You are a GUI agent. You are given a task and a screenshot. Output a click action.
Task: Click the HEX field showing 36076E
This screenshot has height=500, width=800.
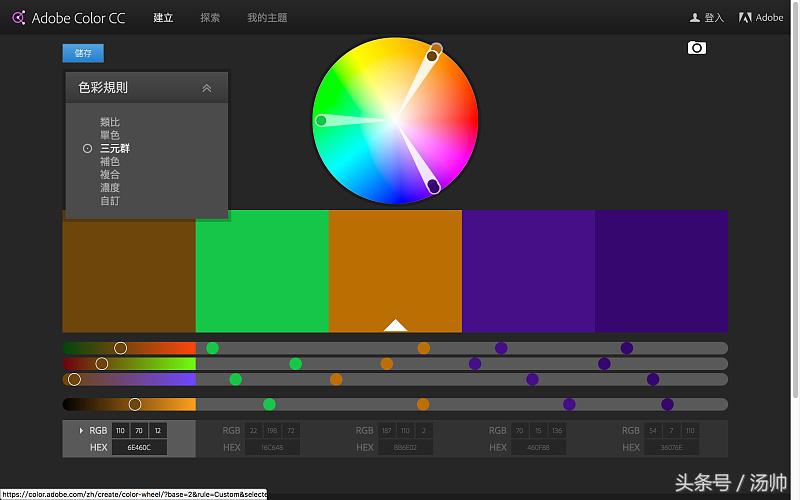(672, 447)
